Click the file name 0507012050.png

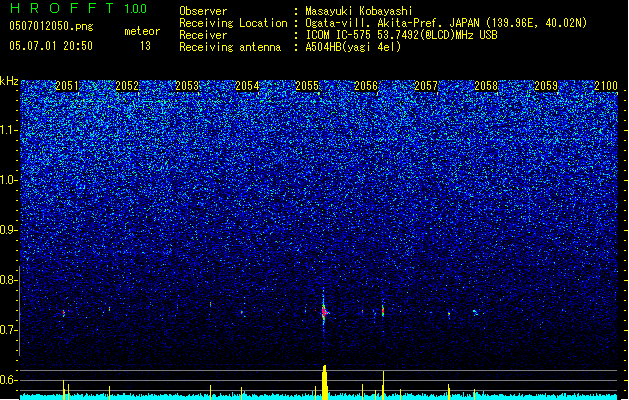pos(51,26)
